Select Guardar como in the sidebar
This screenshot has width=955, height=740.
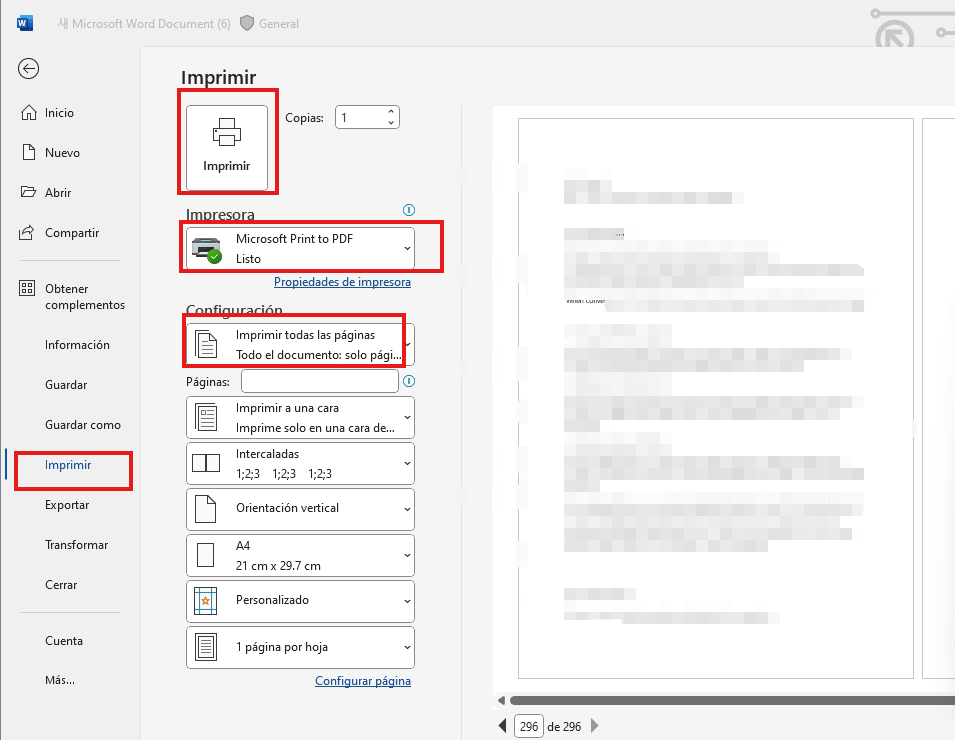coord(83,425)
